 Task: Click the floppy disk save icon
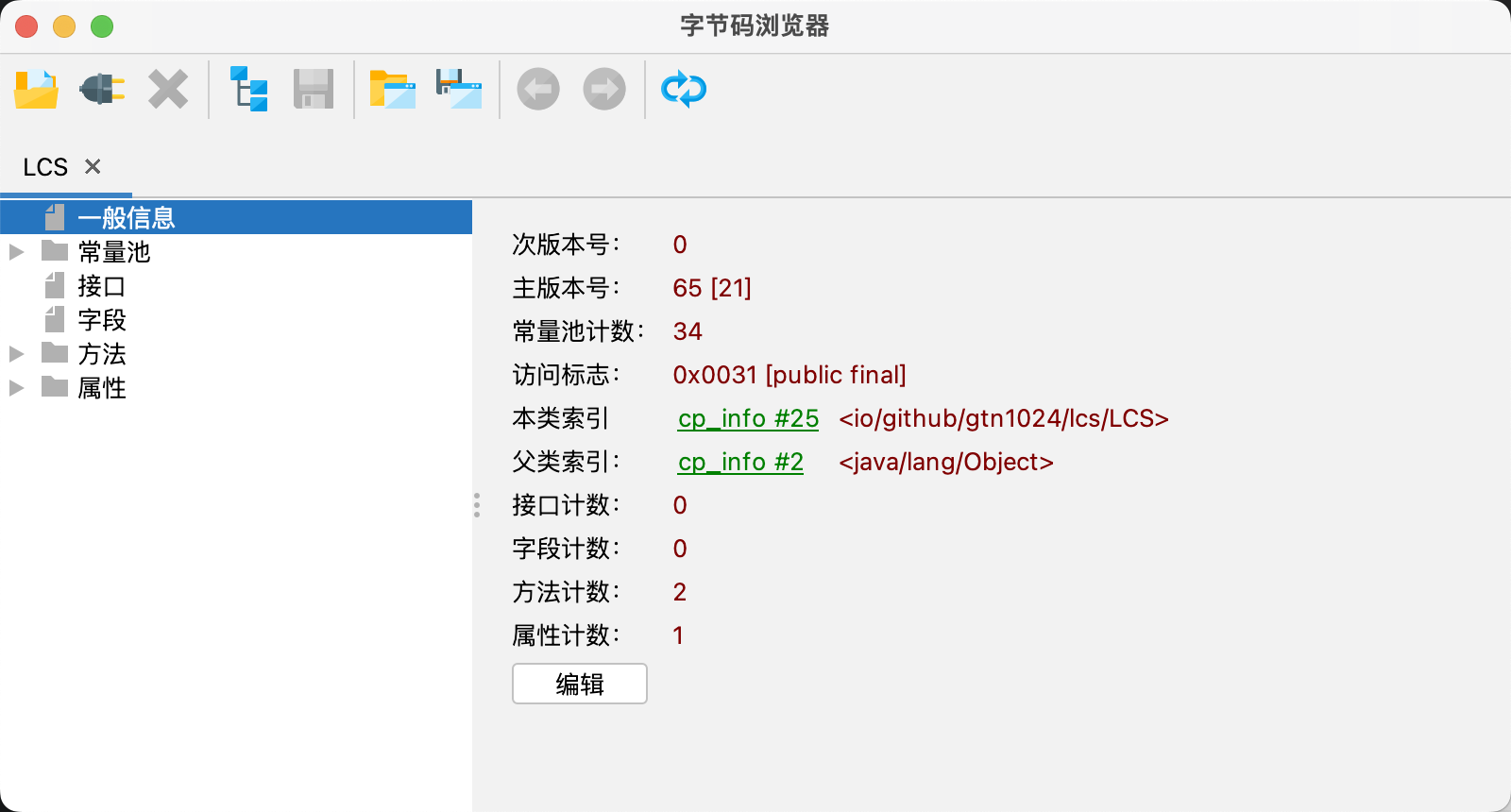[x=314, y=90]
